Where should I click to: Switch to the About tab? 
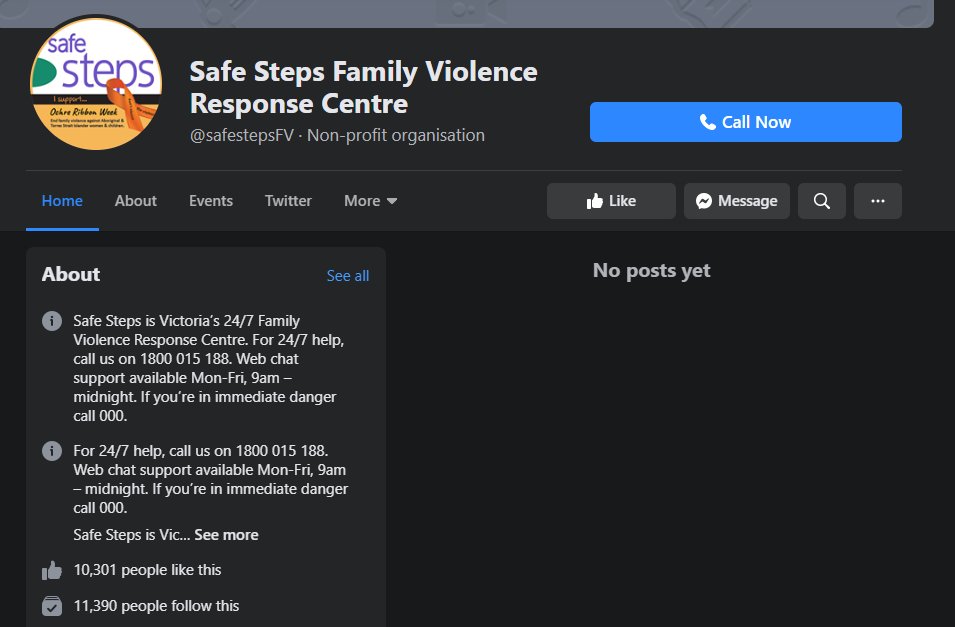tap(135, 200)
